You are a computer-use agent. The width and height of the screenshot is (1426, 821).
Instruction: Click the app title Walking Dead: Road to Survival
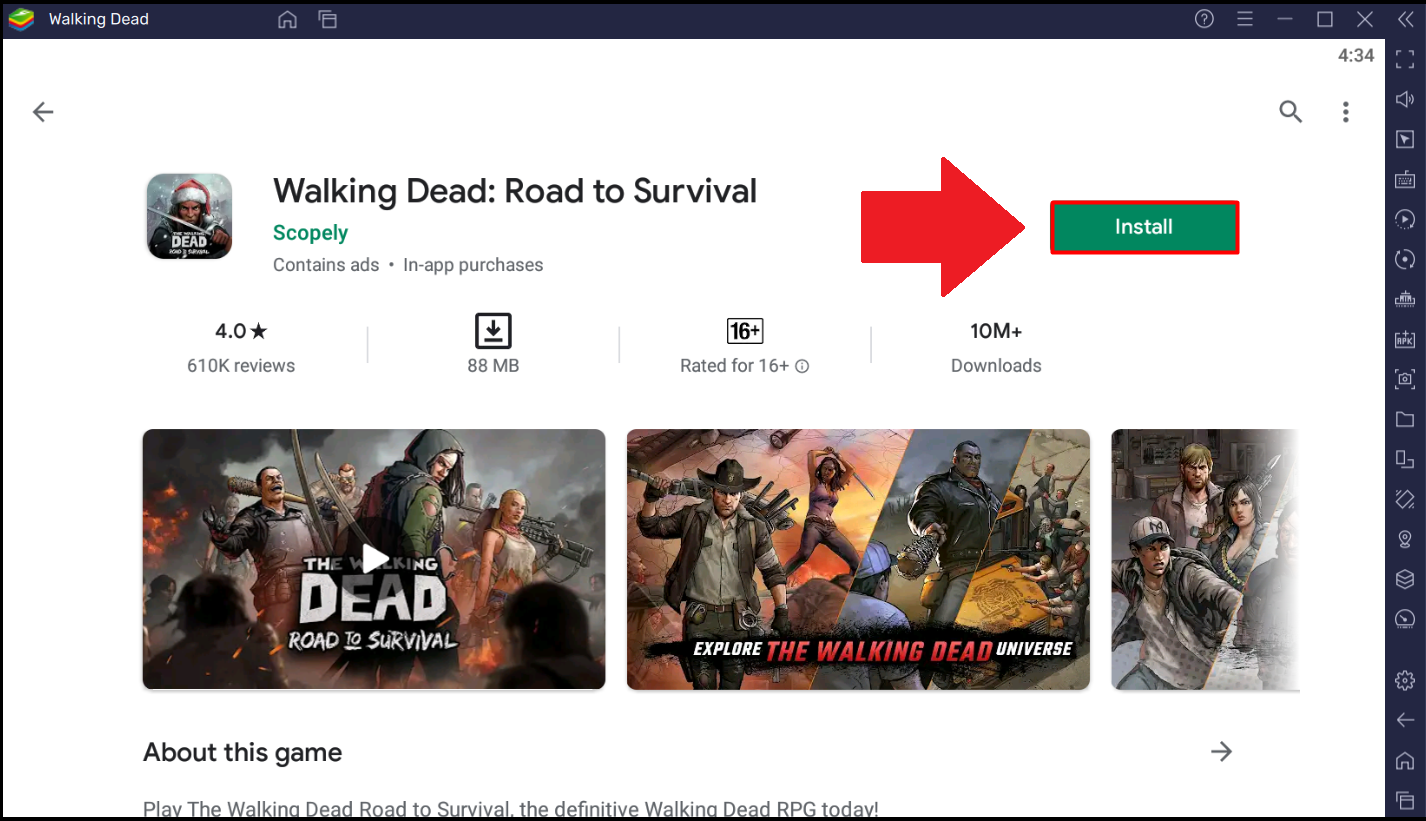click(x=515, y=191)
